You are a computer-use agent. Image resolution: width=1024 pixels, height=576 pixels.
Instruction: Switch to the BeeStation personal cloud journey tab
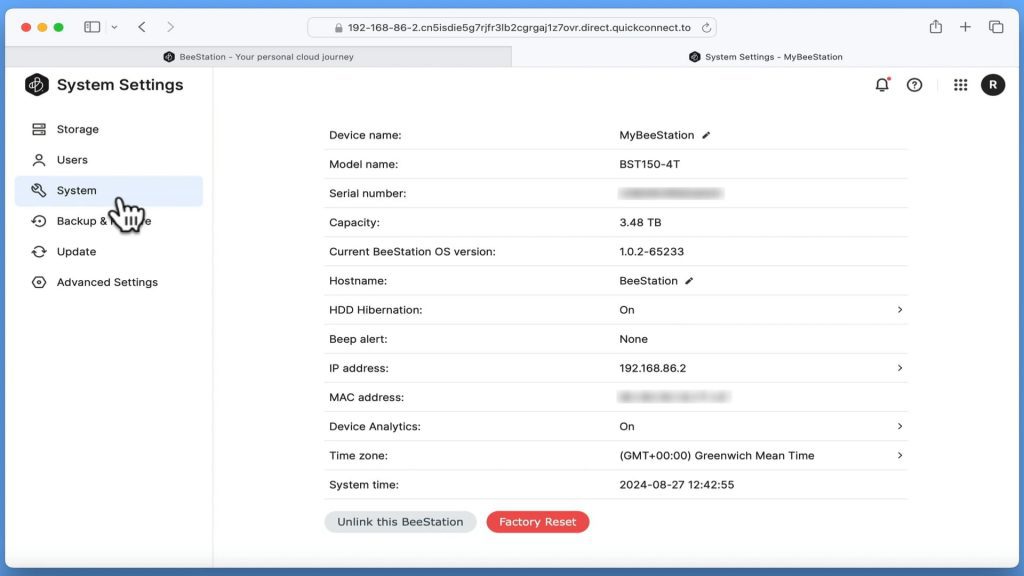[259, 57]
